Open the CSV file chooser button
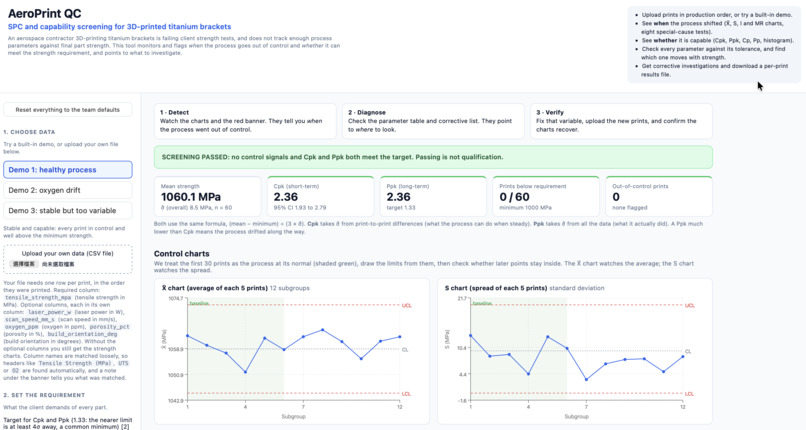This screenshot has width=806, height=430. (24, 264)
